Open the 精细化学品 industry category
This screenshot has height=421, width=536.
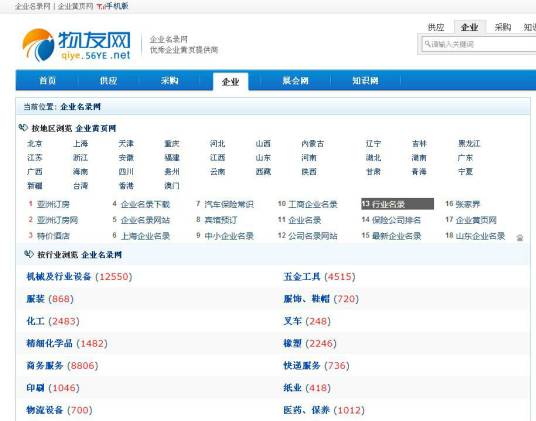[x=50, y=343]
